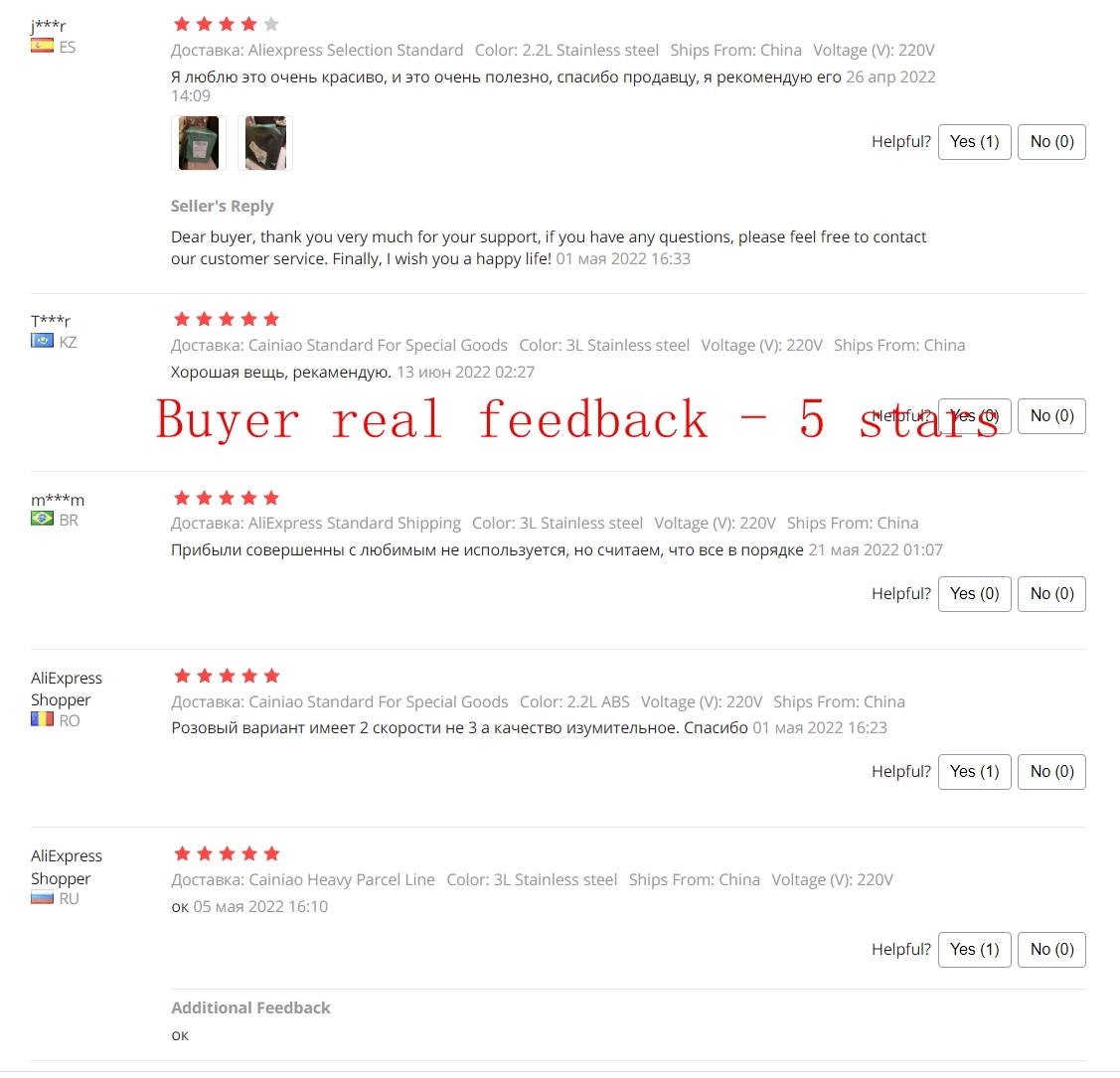The height and width of the screenshot is (1078, 1120).
Task: Click the four-star rating of j***r's review
Action: (227, 24)
